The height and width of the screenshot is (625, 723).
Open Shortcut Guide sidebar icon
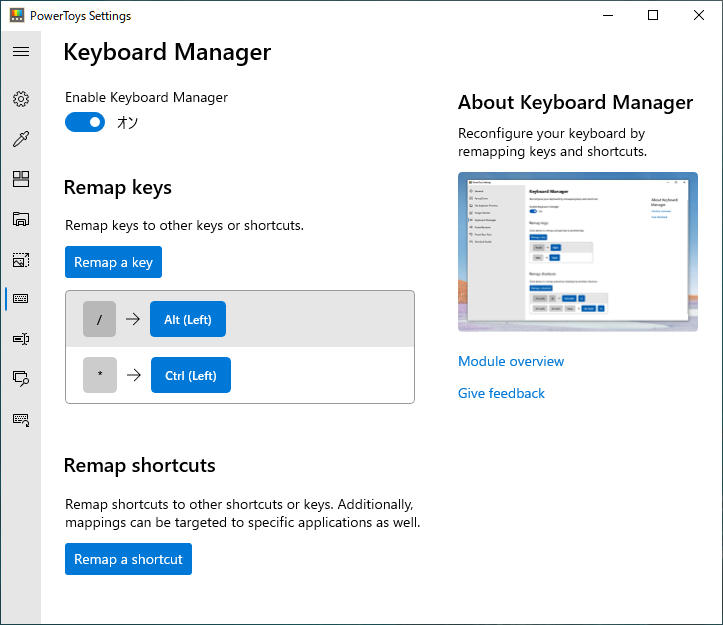tap(21, 419)
